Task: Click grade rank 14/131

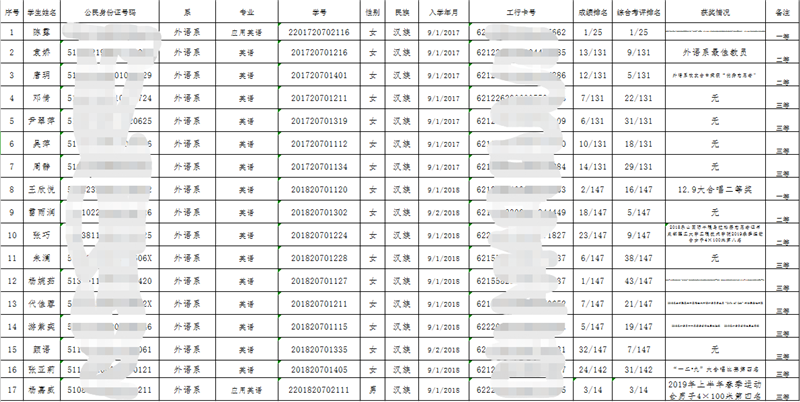Action: click(592, 167)
